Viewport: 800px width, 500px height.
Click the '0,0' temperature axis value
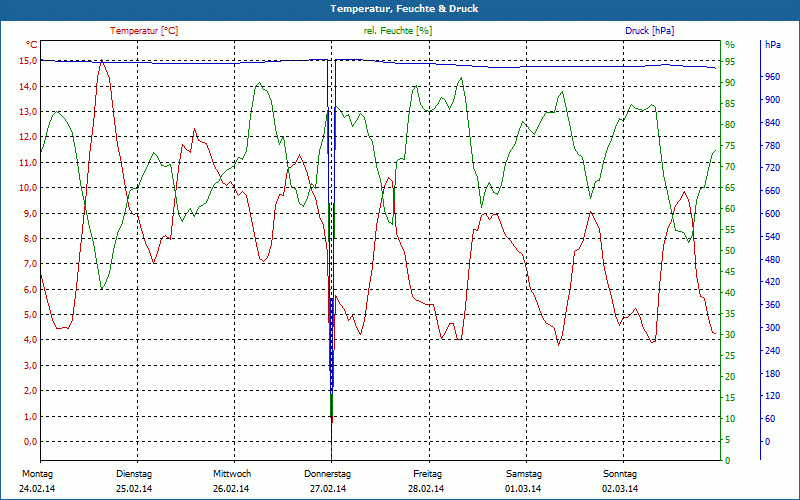(x=29, y=441)
